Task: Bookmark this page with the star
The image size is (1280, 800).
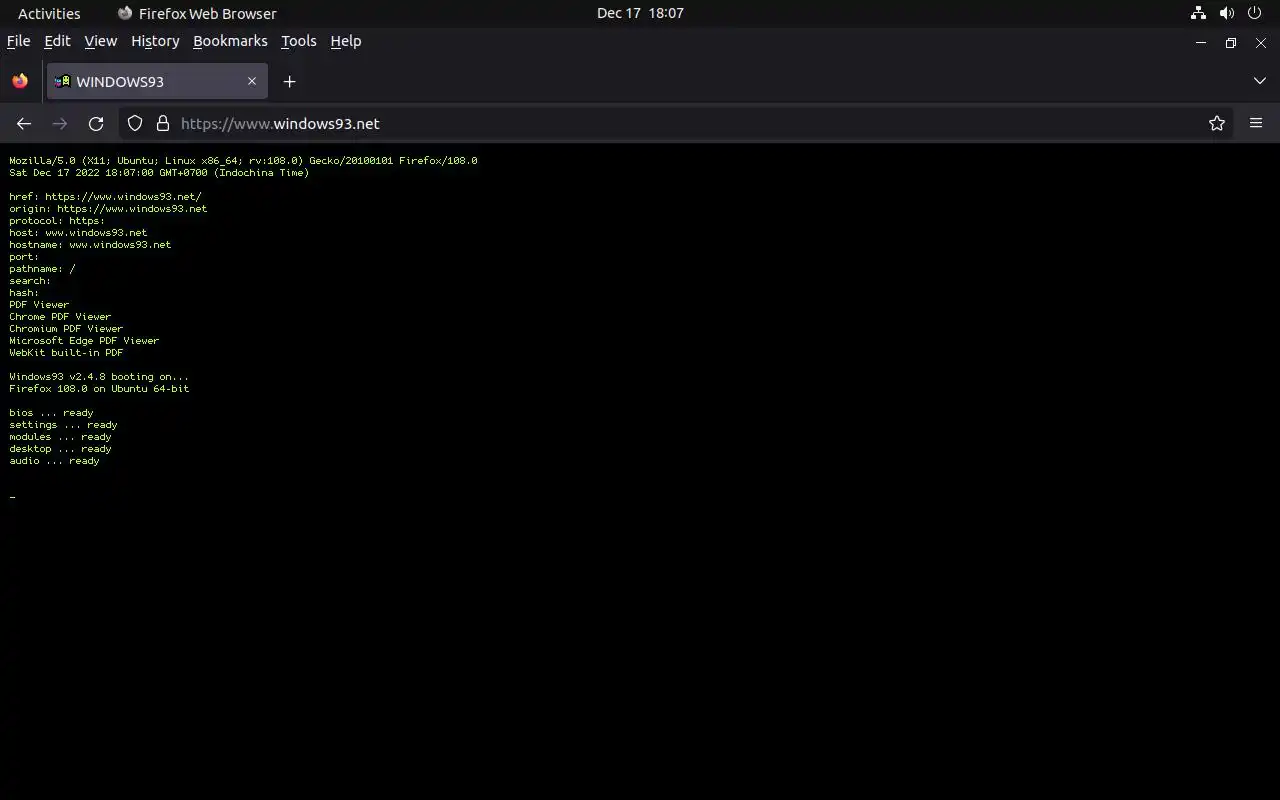Action: [1217, 124]
